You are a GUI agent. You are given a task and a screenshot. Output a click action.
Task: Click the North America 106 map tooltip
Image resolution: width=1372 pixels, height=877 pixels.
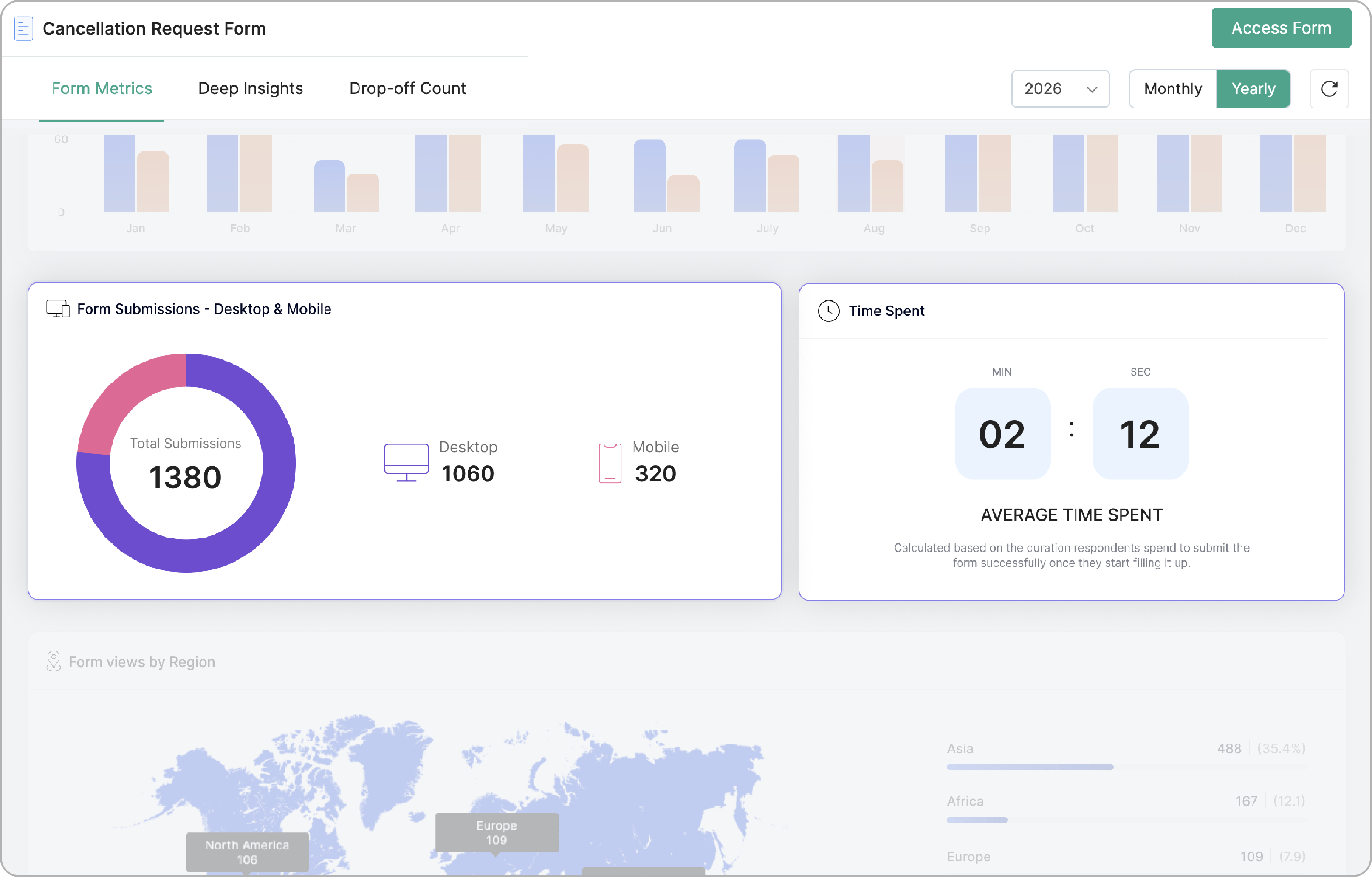247,852
